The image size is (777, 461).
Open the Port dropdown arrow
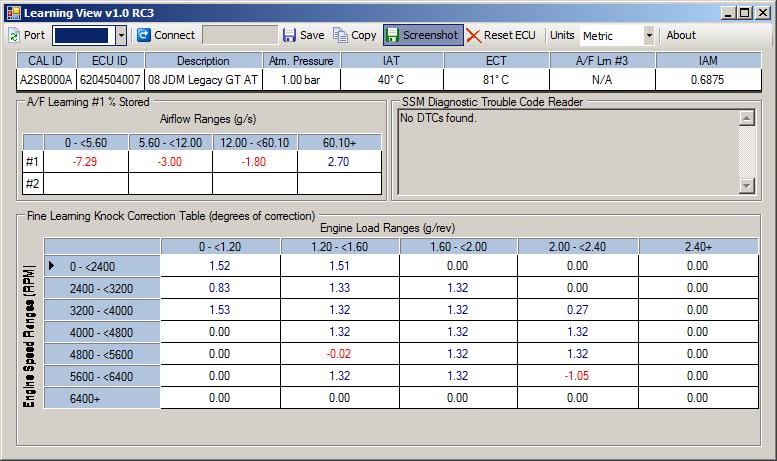(x=121, y=35)
